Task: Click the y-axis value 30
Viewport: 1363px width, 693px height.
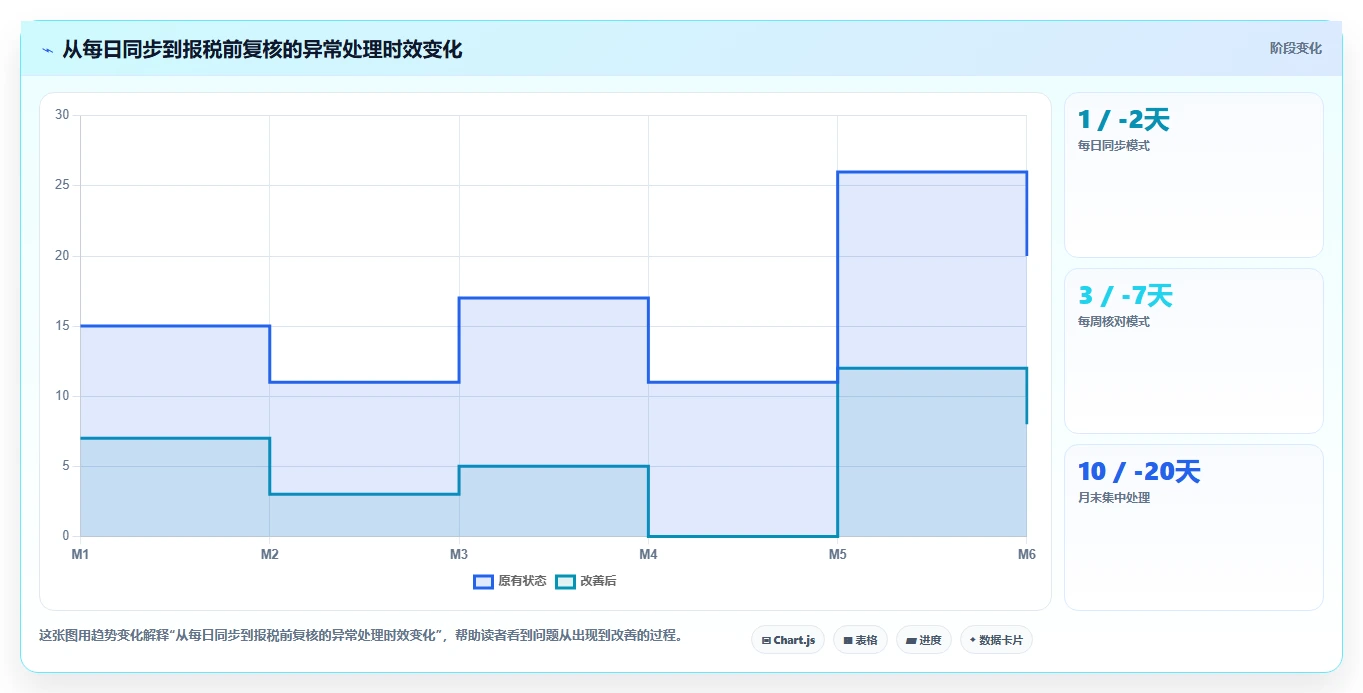Action: tap(62, 115)
